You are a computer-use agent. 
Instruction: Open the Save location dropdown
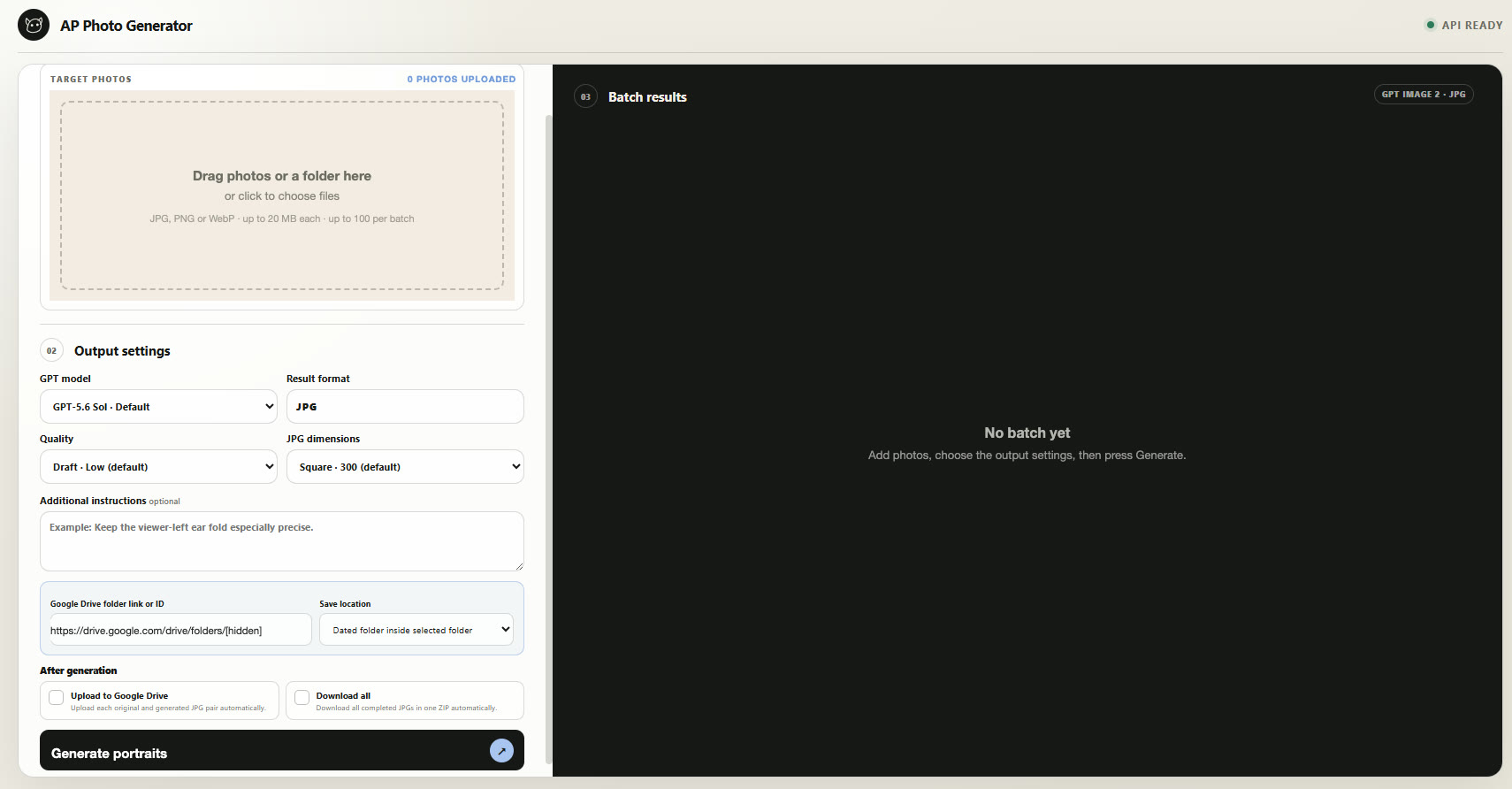click(x=416, y=630)
